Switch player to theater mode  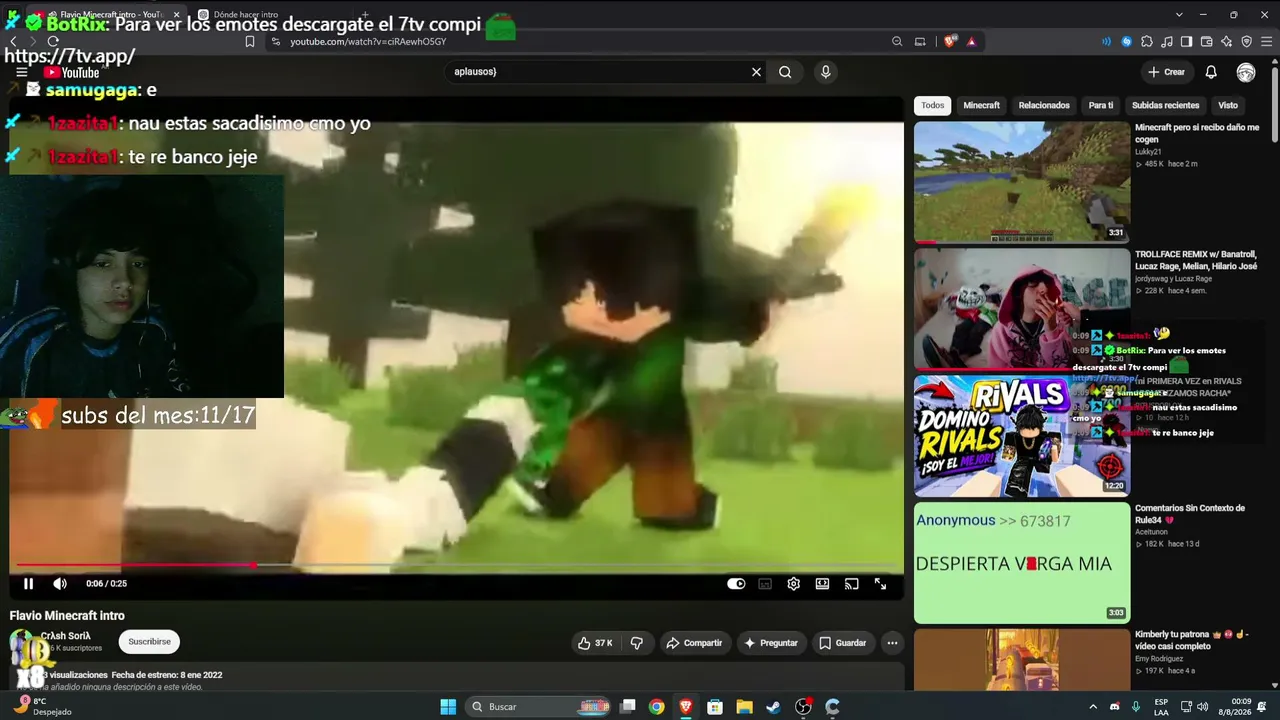[x=822, y=584]
